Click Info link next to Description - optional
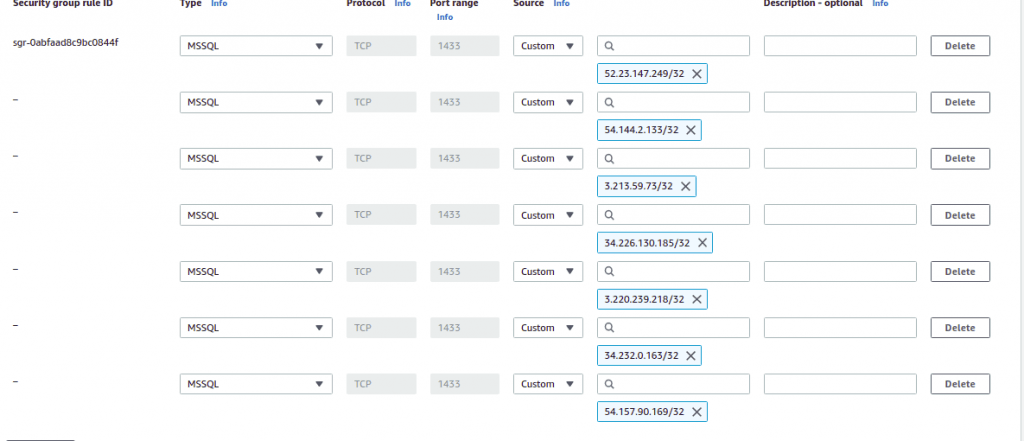This screenshot has height=441, width=1024. tap(880, 4)
